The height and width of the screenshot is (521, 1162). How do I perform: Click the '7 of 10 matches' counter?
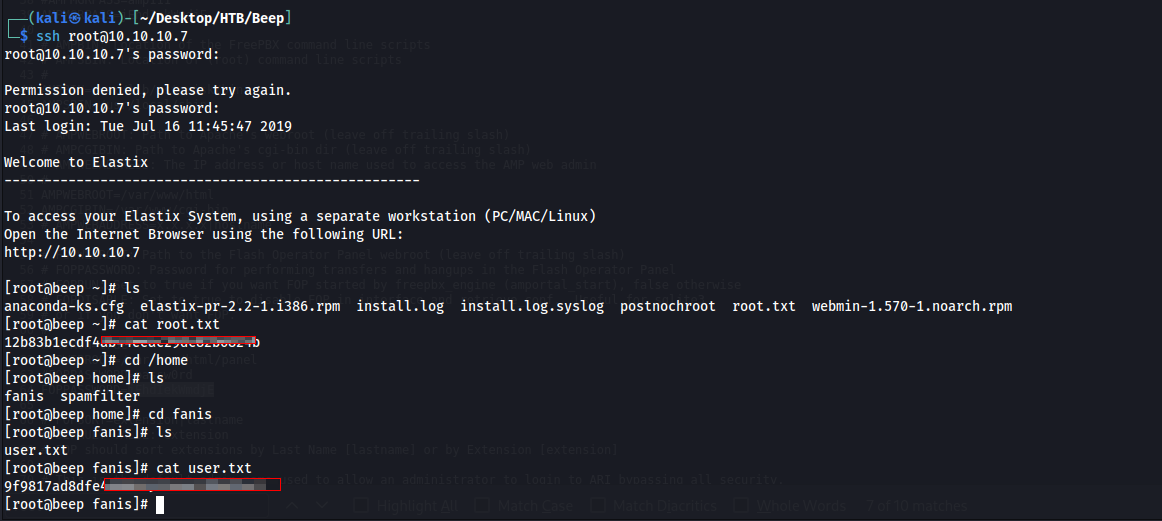point(917,505)
